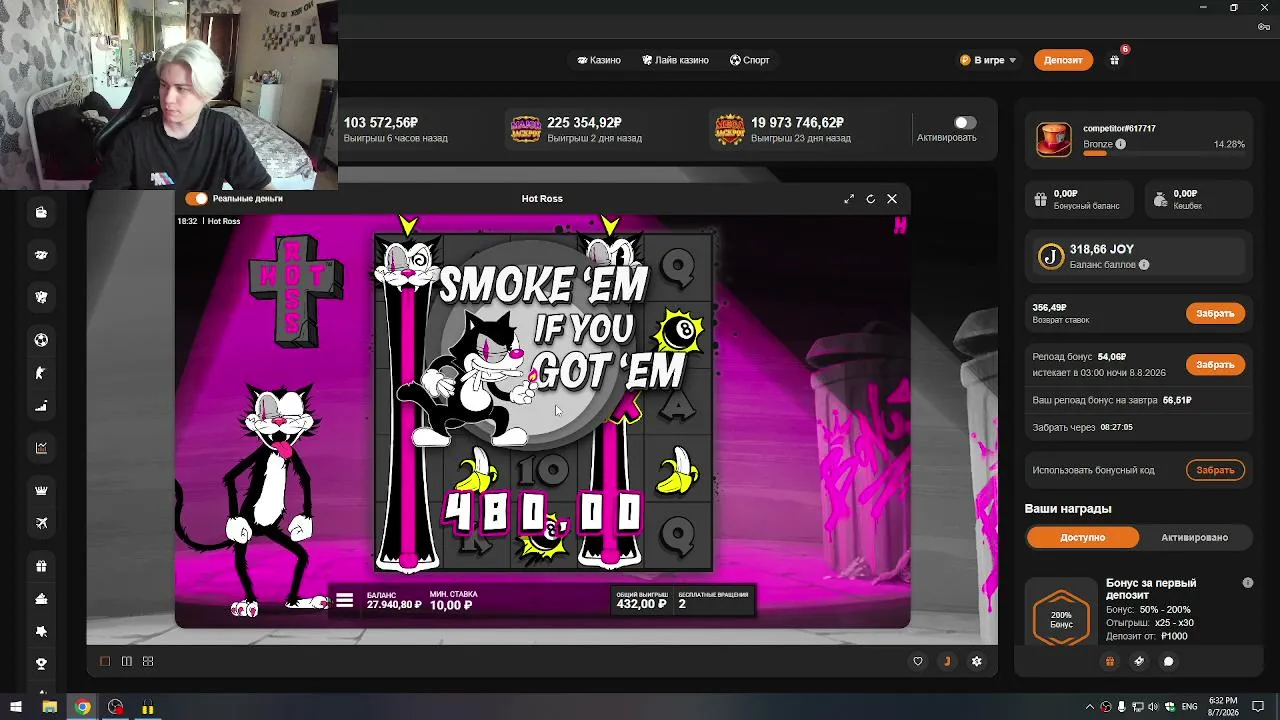Open Google Chrome from the taskbar

(x=82, y=707)
